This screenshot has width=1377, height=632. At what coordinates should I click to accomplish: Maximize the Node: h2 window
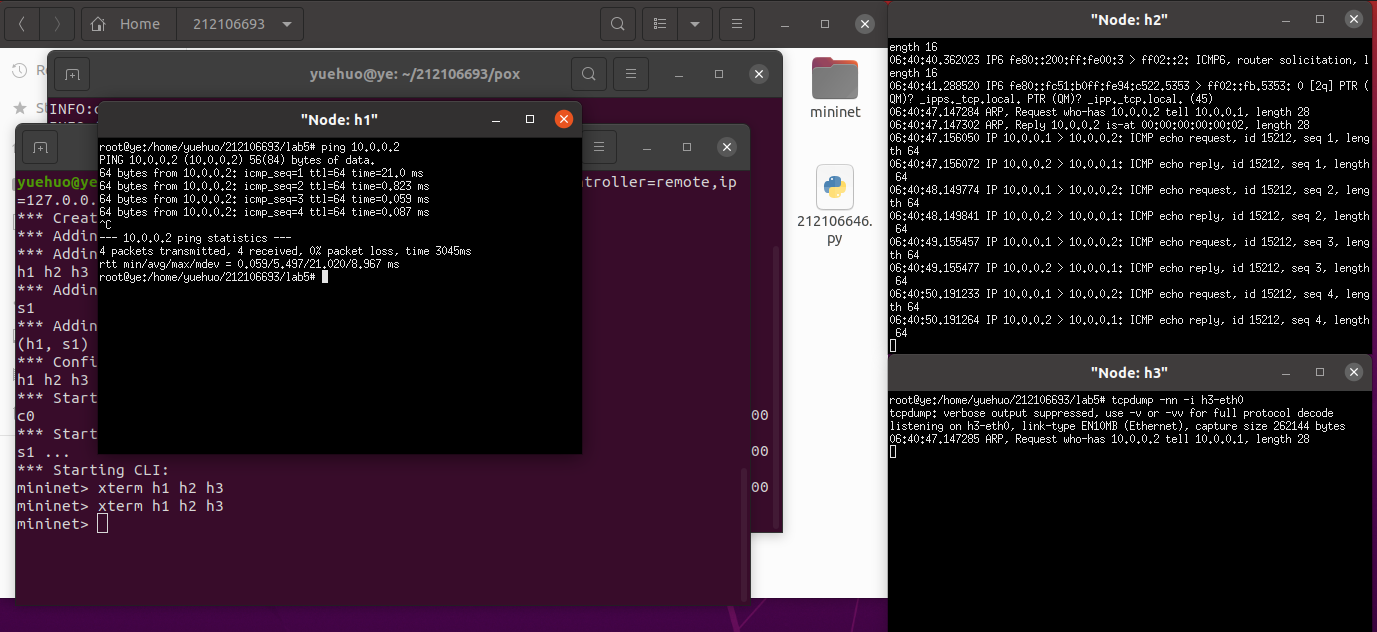coord(1320,19)
